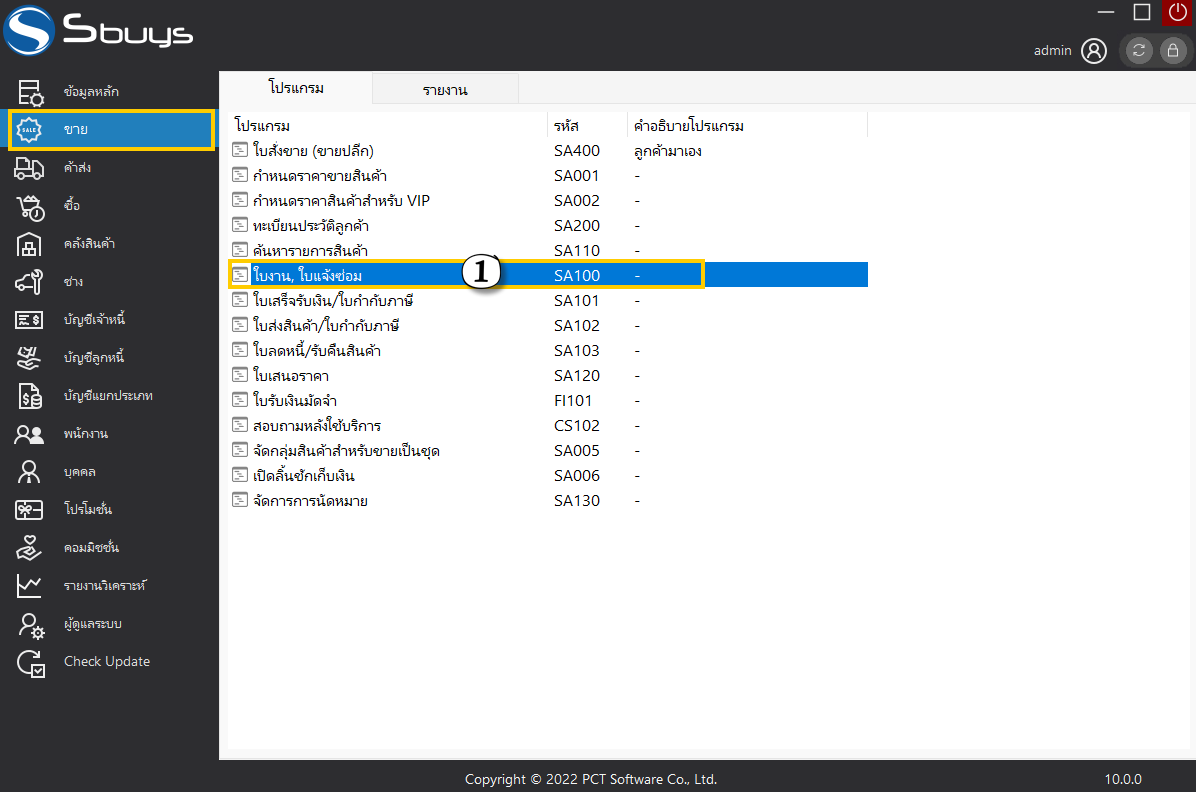Open ช่าง technician icon
The image size is (1196, 792).
point(29,282)
